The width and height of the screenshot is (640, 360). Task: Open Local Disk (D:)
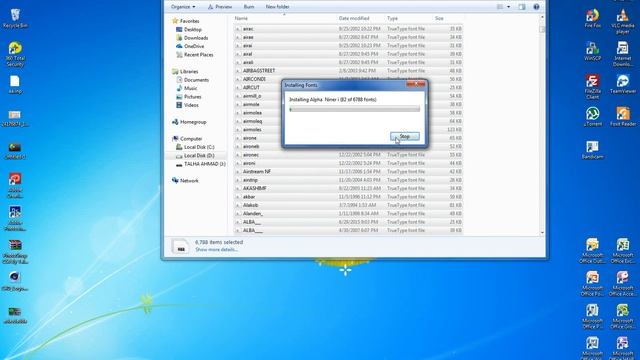point(199,156)
